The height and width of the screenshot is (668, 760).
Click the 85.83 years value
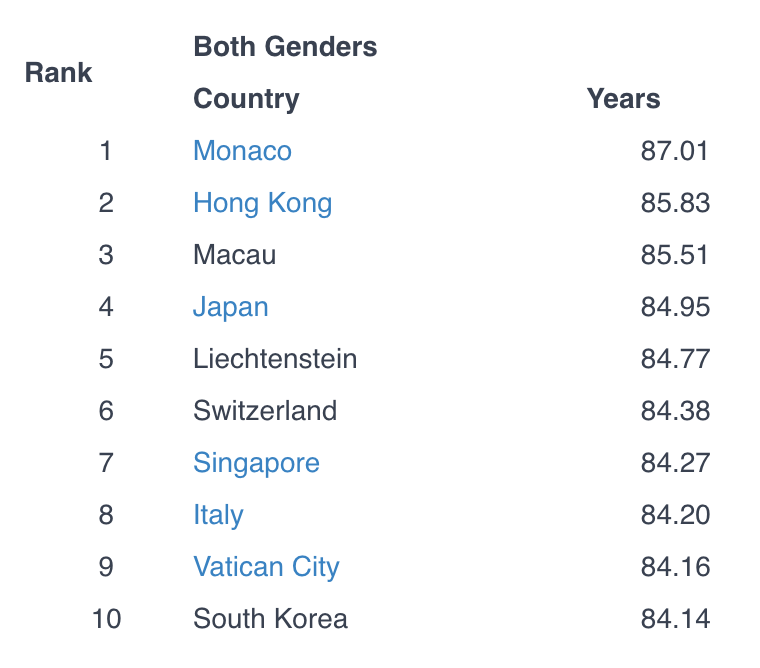click(x=675, y=203)
